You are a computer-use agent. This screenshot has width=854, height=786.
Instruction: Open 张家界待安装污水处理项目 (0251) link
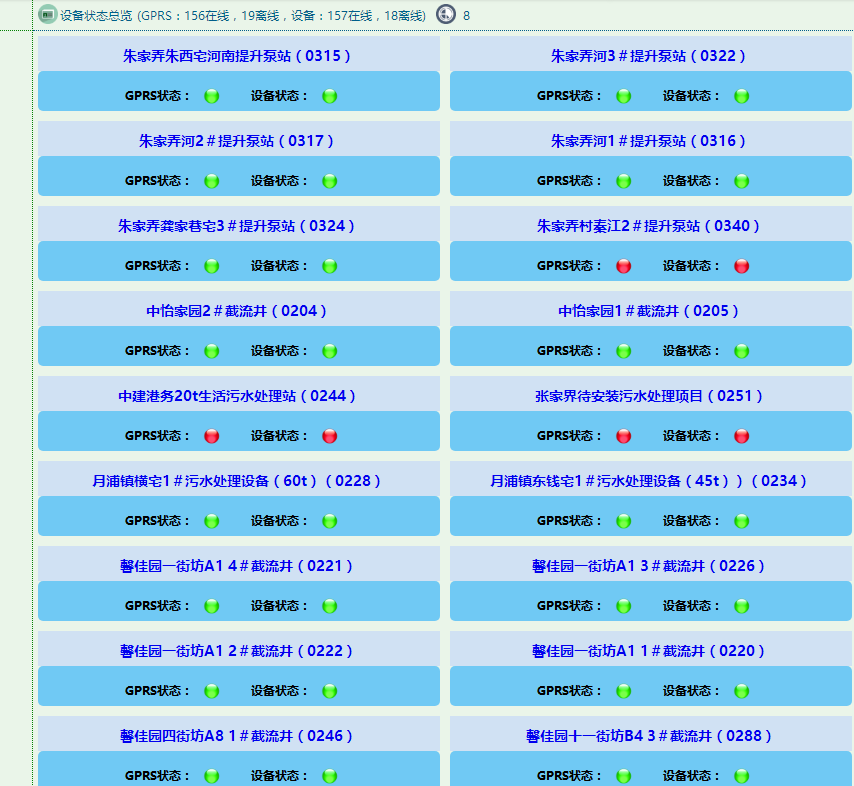coord(649,395)
